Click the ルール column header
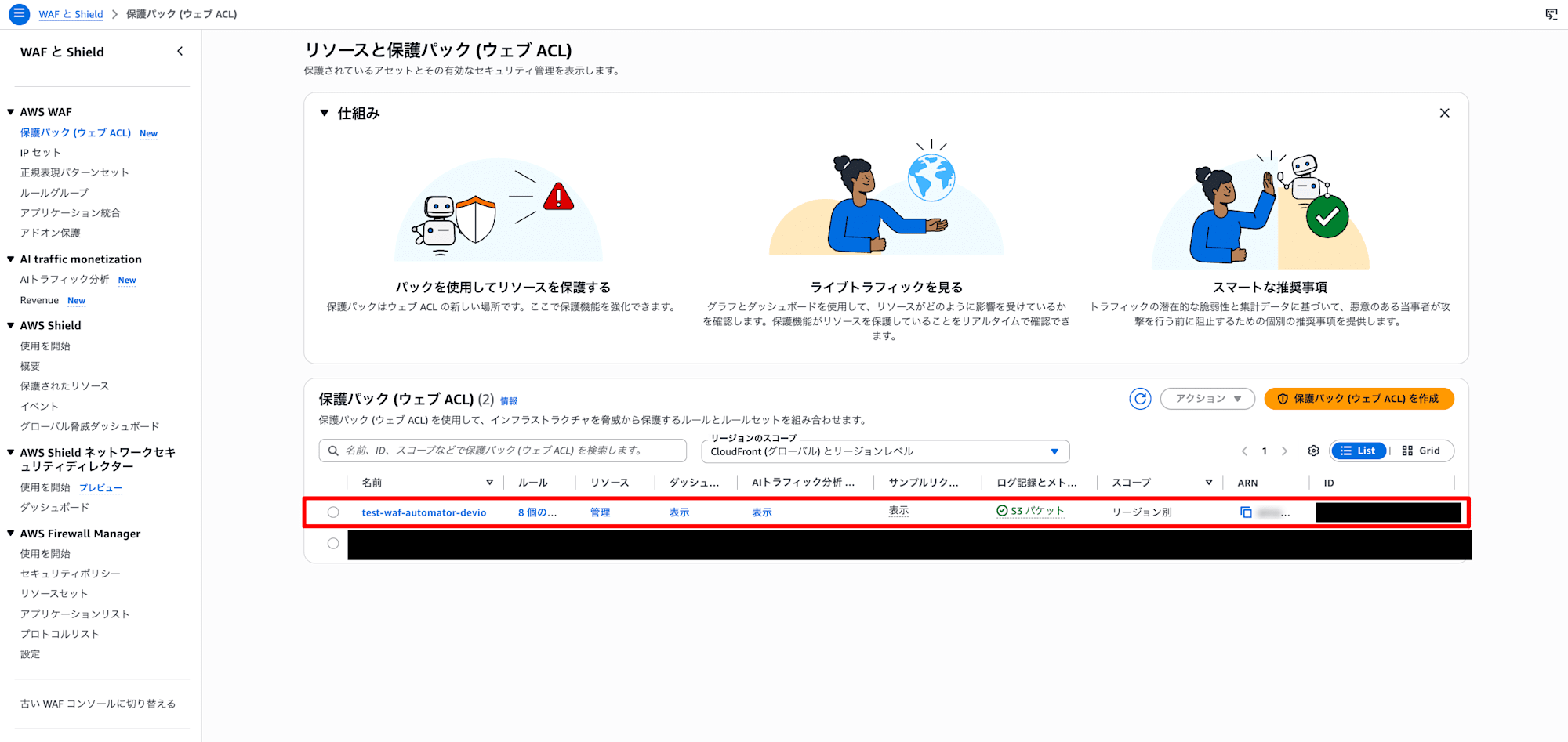This screenshot has width=1568, height=742. point(533,483)
